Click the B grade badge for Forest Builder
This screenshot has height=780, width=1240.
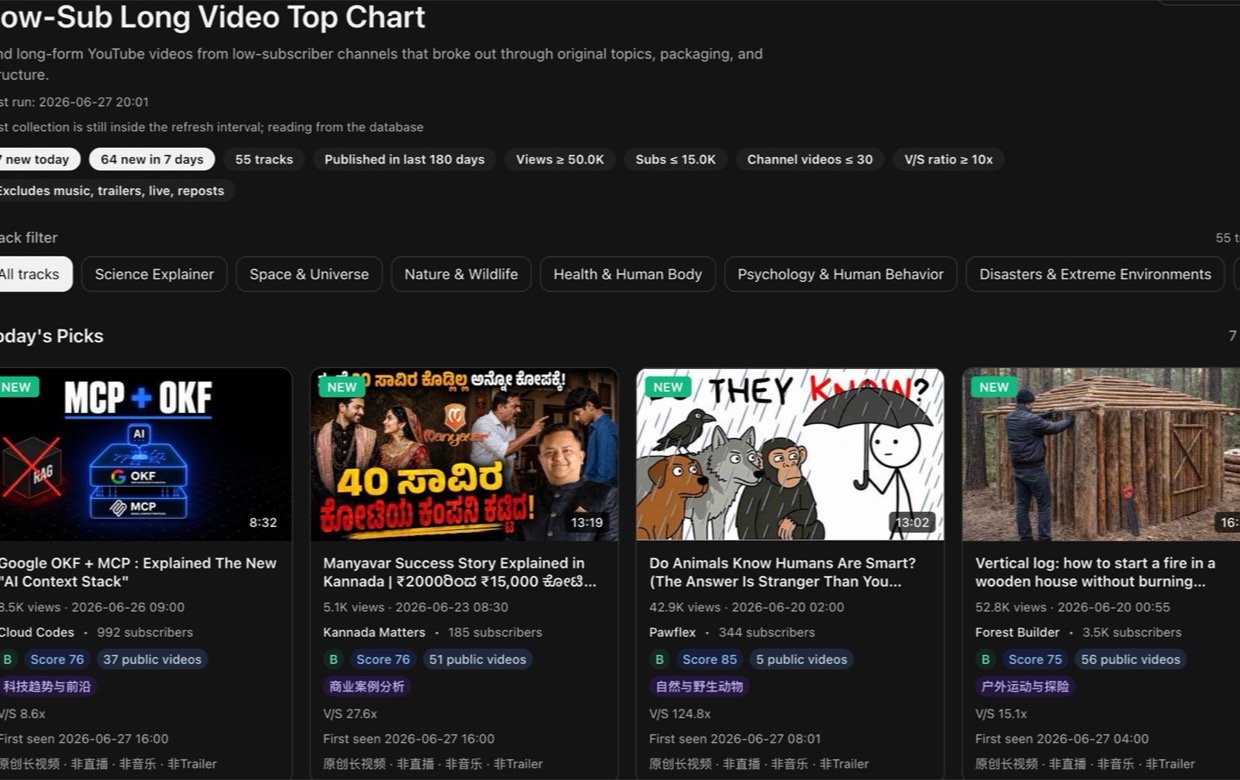click(985, 659)
